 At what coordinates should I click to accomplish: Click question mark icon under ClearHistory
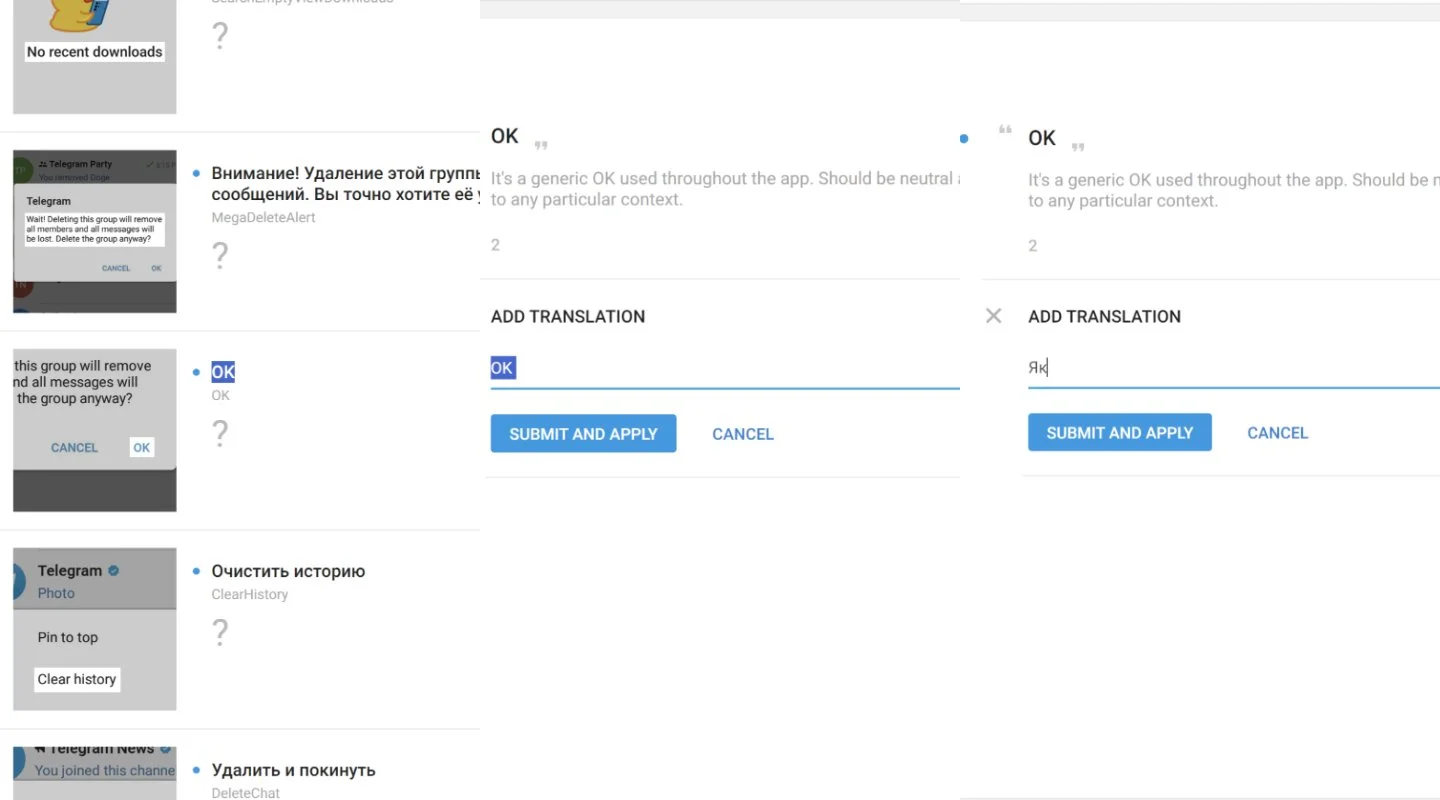(220, 632)
